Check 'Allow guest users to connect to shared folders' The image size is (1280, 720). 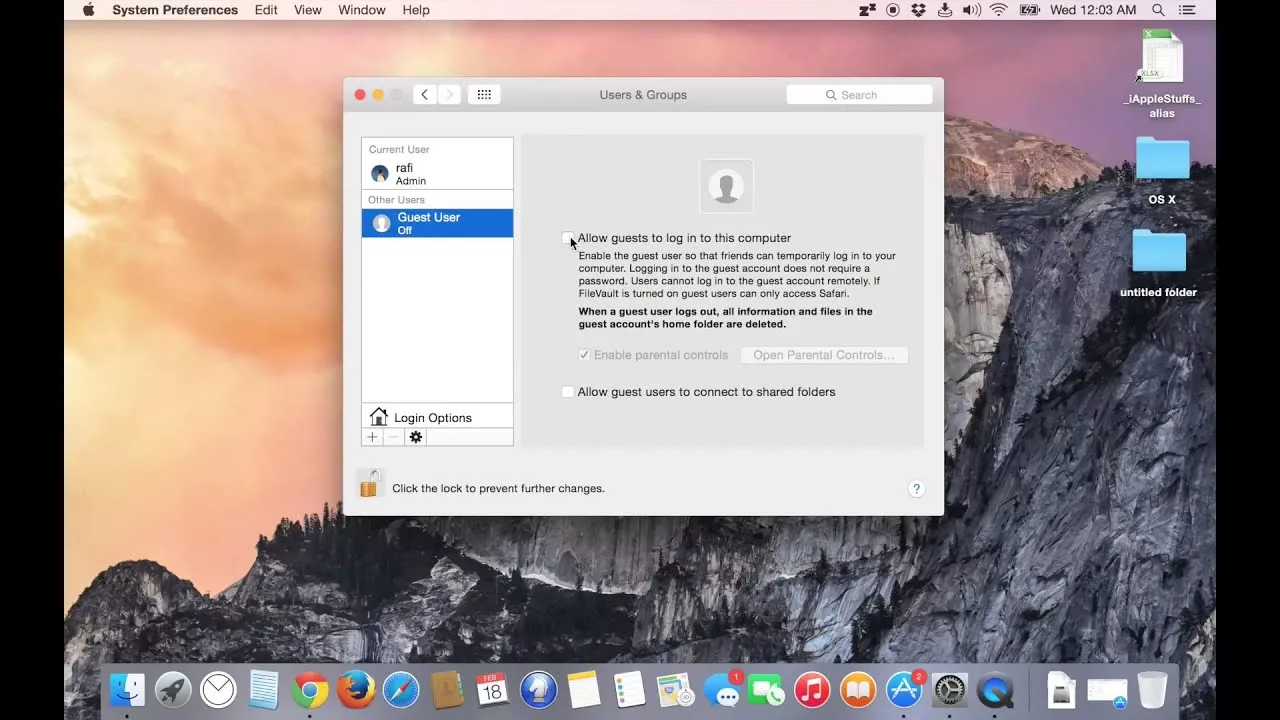(x=568, y=391)
